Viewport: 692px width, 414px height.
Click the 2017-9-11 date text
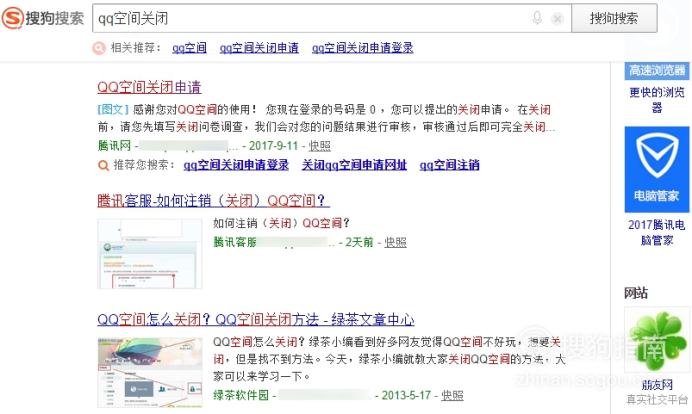[x=273, y=146]
